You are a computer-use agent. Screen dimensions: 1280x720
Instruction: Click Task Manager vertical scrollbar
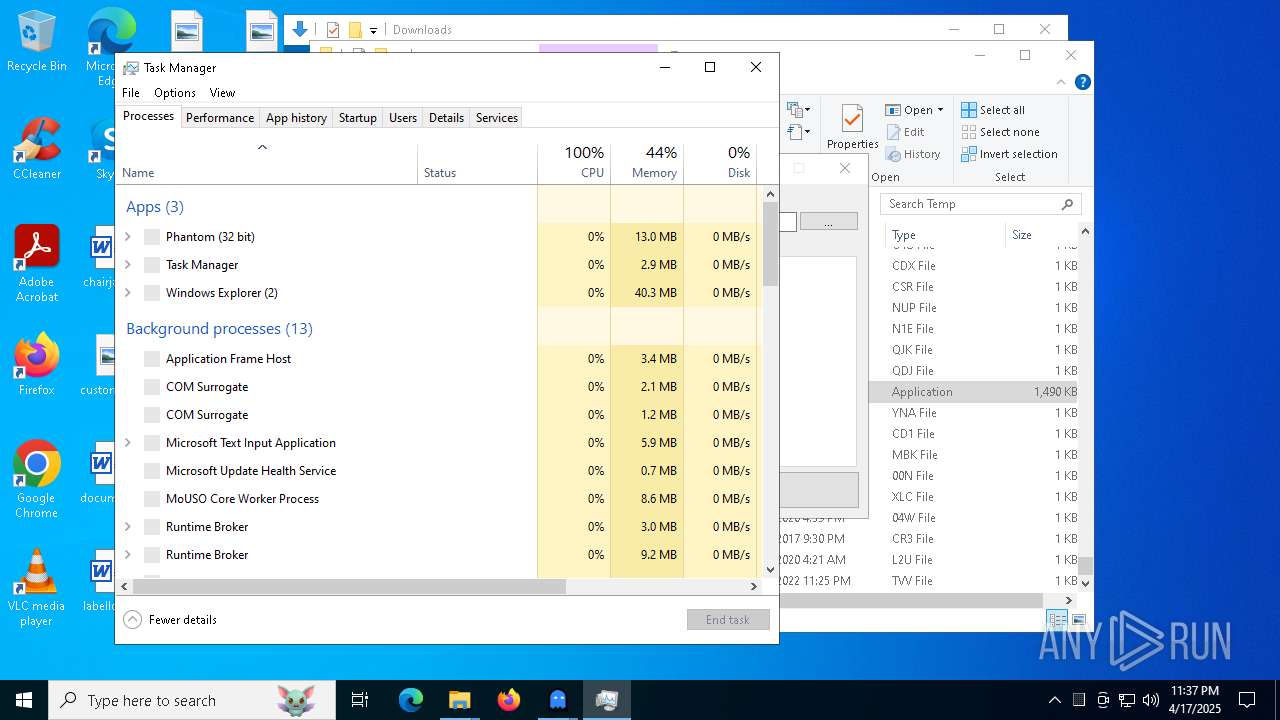click(770, 244)
